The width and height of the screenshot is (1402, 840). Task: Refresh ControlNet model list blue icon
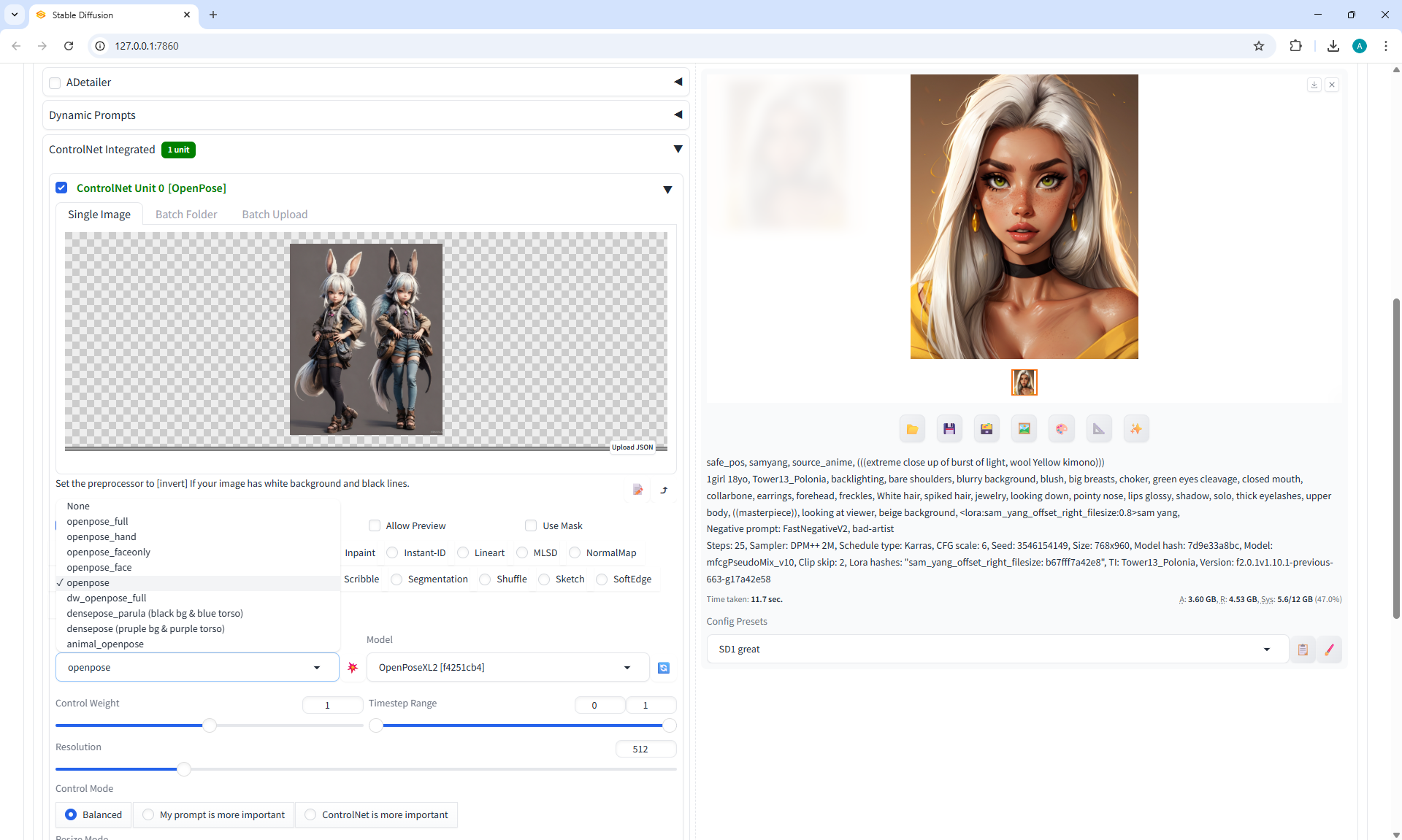(663, 668)
